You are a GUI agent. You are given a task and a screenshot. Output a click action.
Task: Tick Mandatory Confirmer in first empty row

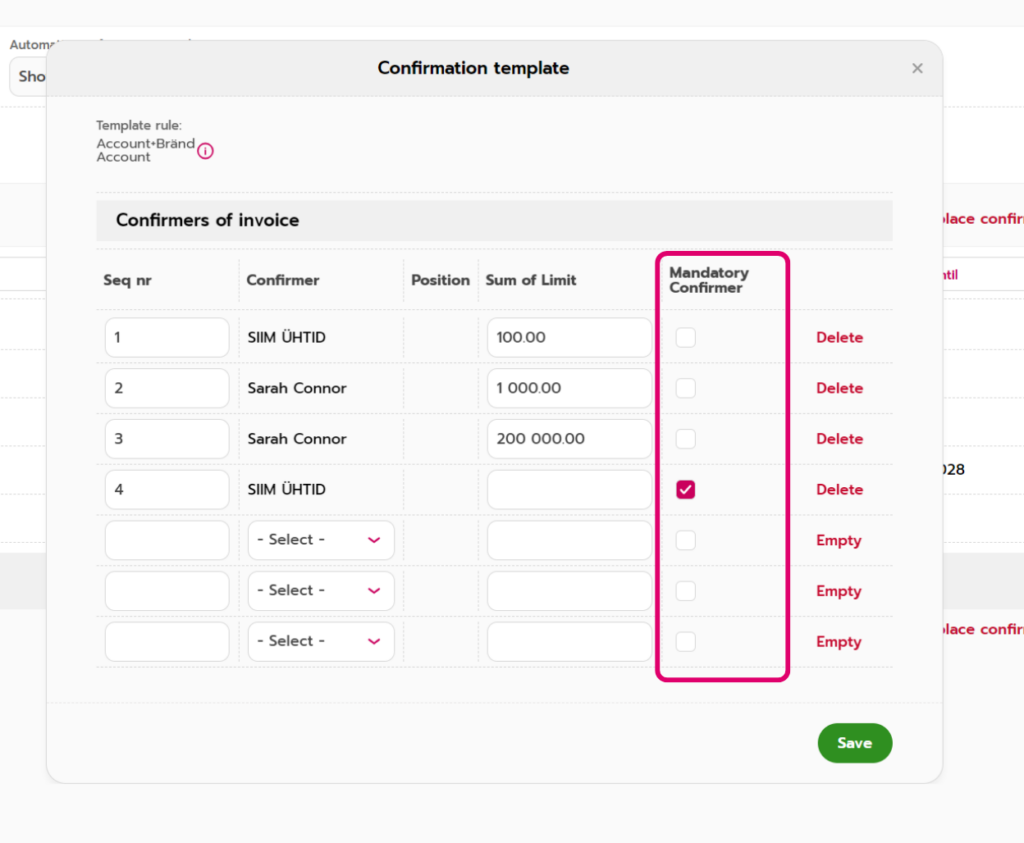[x=685, y=540]
